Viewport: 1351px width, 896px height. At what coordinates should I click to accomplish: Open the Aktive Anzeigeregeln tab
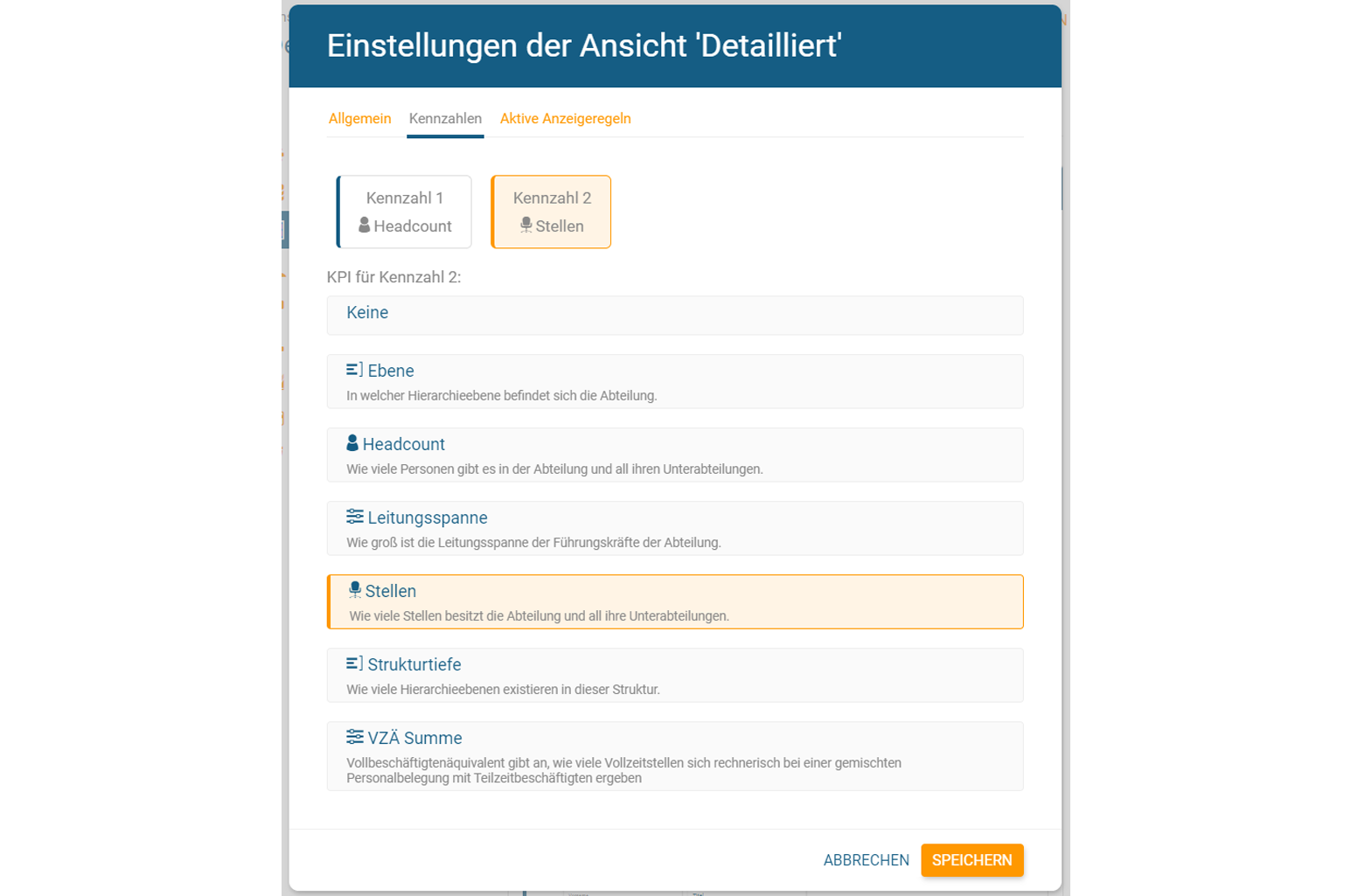565,119
